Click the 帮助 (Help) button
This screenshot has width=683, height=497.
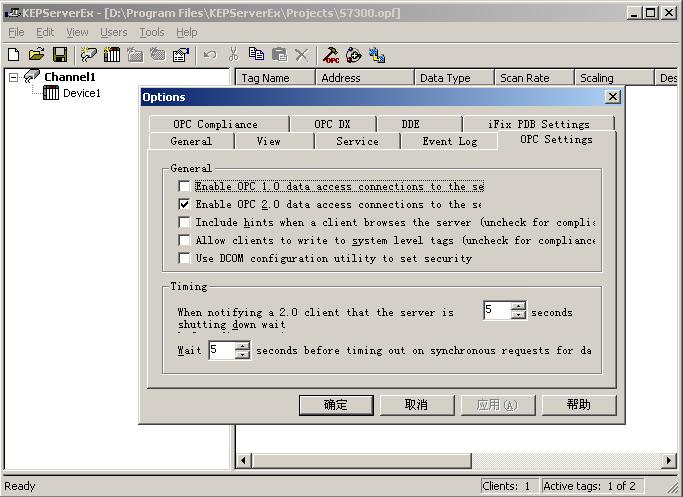[x=579, y=405]
